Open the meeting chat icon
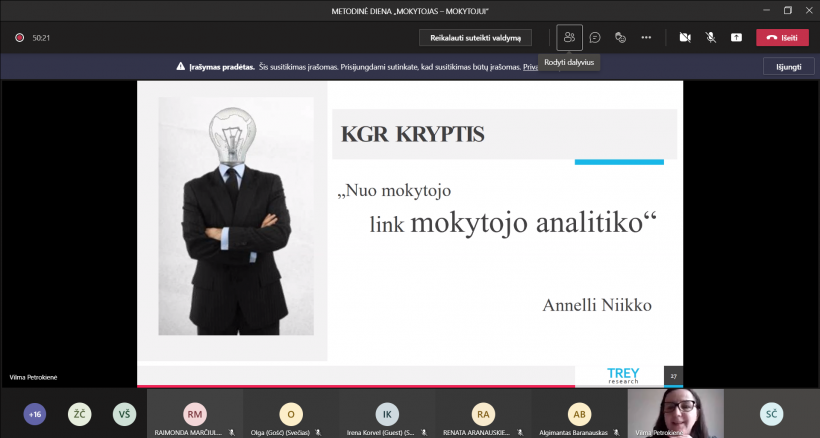820x438 pixels. pos(595,38)
